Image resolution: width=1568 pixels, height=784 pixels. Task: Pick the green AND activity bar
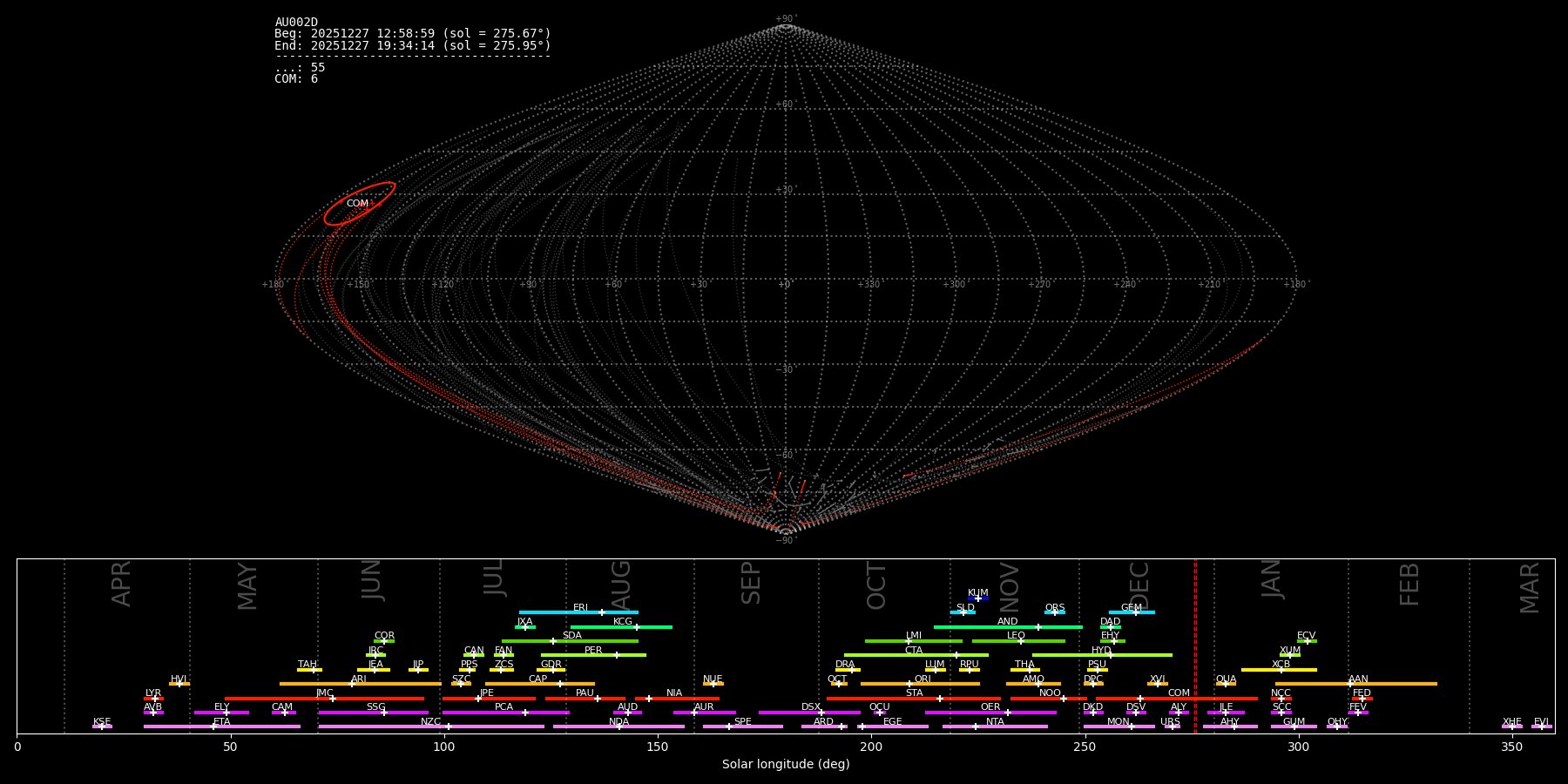point(1009,627)
